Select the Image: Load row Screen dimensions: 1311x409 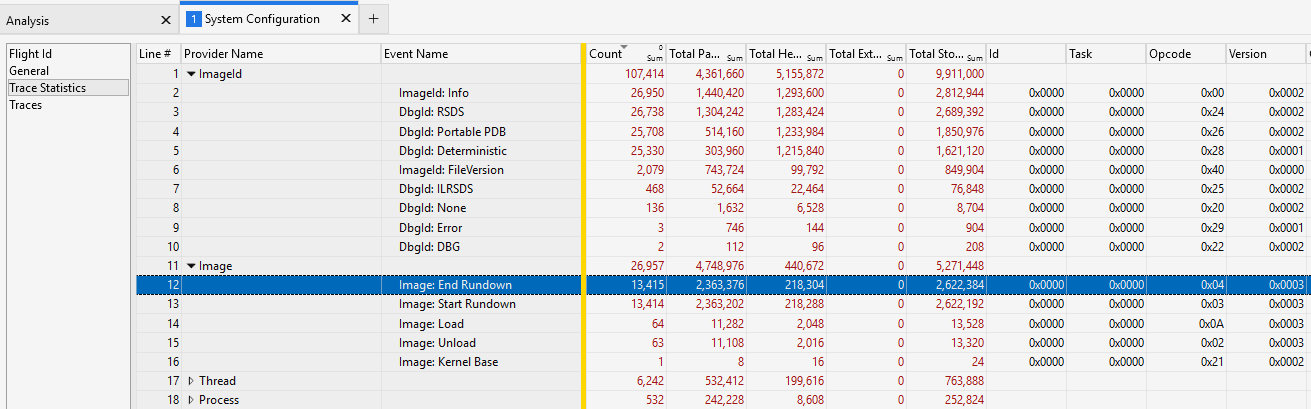721,323
